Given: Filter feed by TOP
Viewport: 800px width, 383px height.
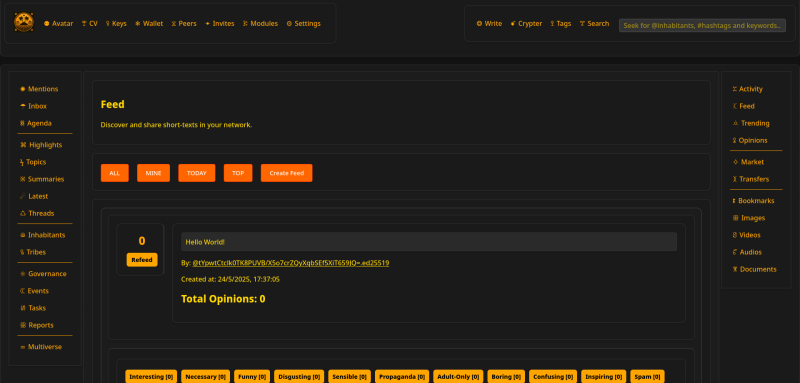Looking at the screenshot, I should 238,173.
